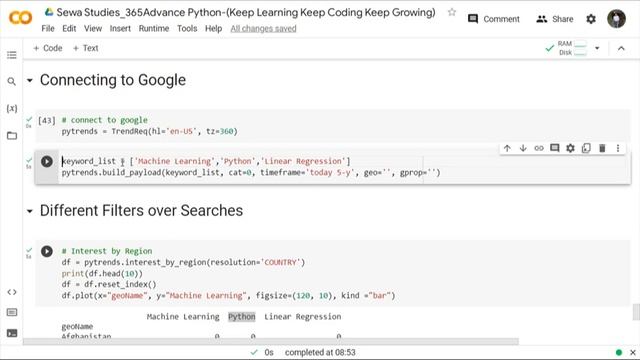Click the Linear Regression output column header
The image size is (640, 360).
point(302,317)
